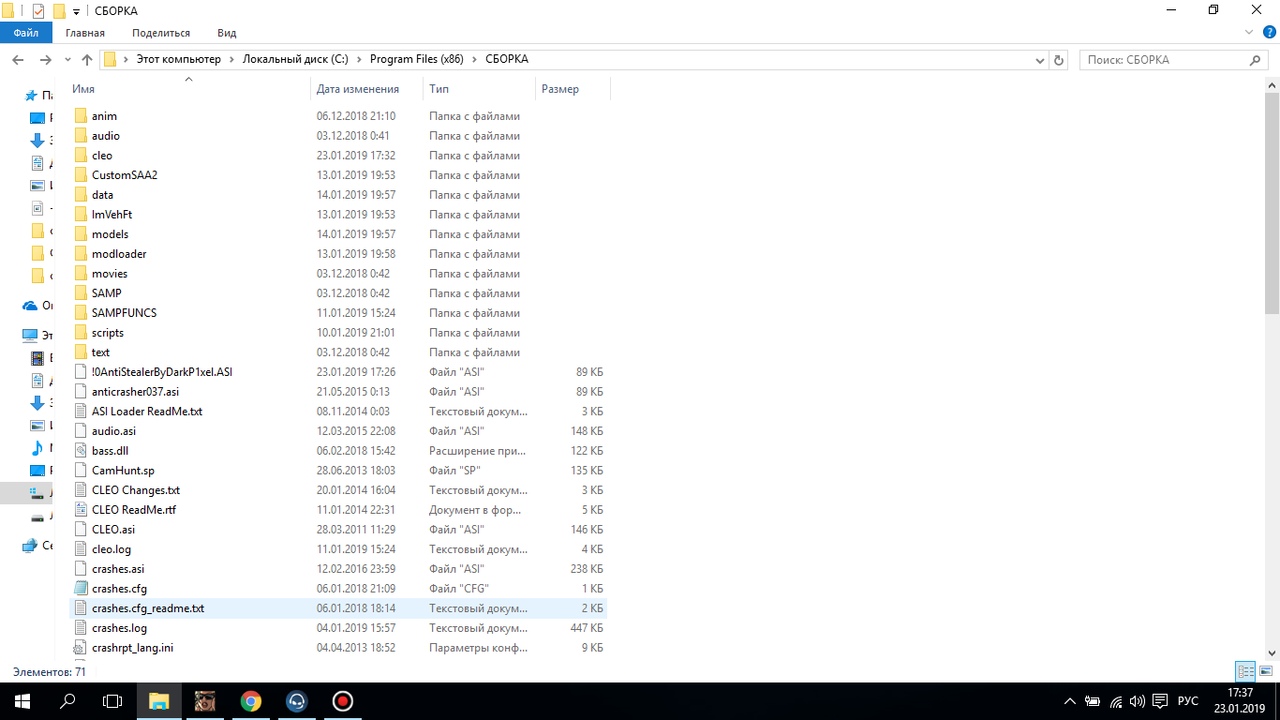Screen dimensions: 1280x720
Task: Expand breadcrumb arrow after Program Files (x86)
Action: coord(475,60)
